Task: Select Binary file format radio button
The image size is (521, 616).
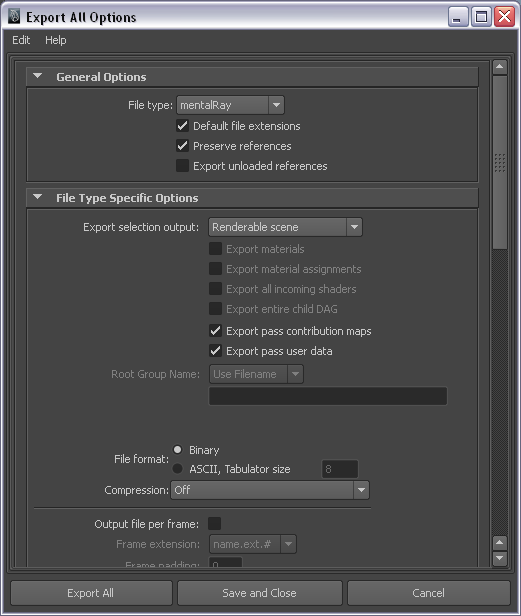Action: click(178, 449)
